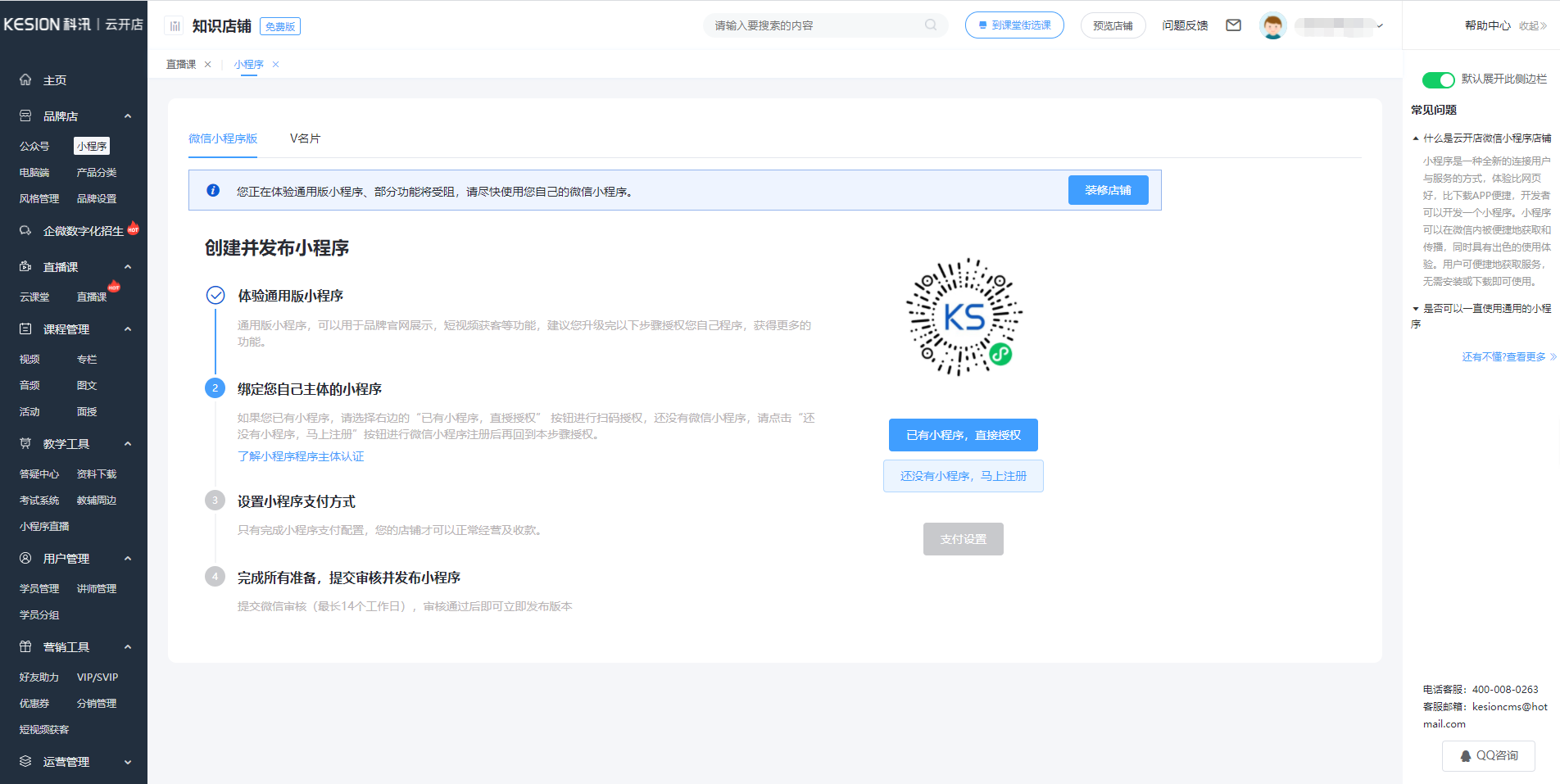Collapse the 营销工具 menu chevron
The height and width of the screenshot is (784, 1560).
click(128, 647)
